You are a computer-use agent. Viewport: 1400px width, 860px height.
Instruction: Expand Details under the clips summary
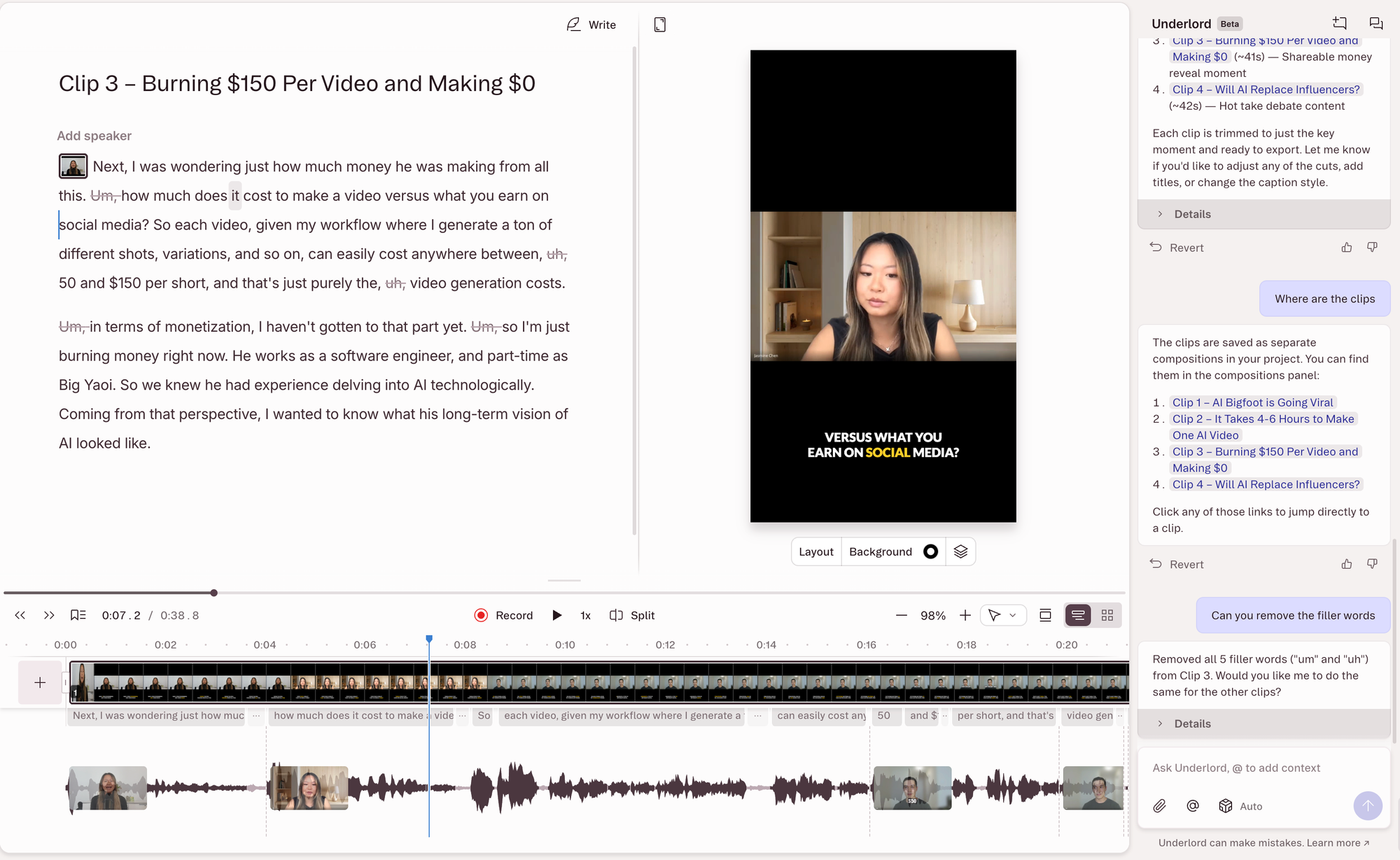tap(1263, 214)
